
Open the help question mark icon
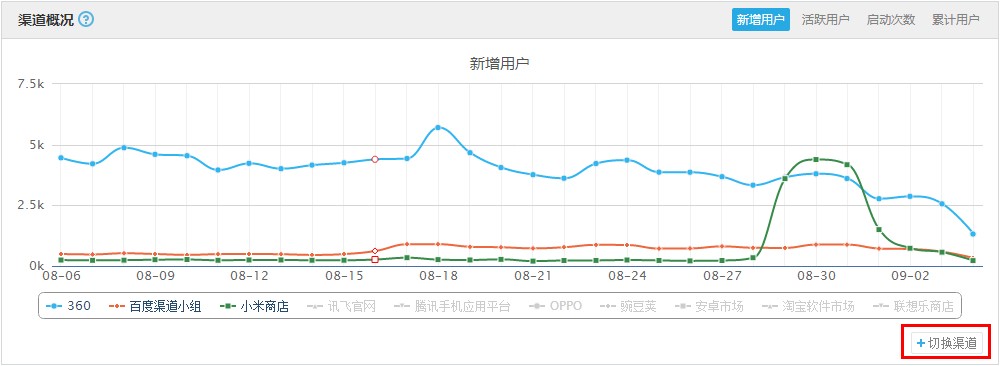pyautogui.click(x=86, y=19)
